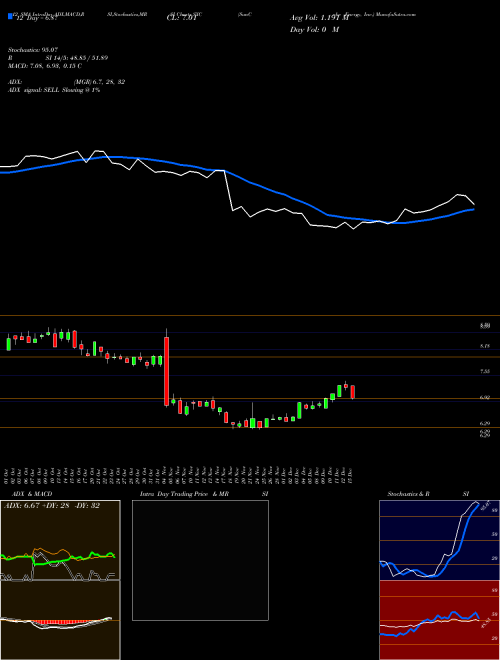Click the RSI 14/5 values line
Viewport: 500px width, 660px height.
tap(58, 58)
